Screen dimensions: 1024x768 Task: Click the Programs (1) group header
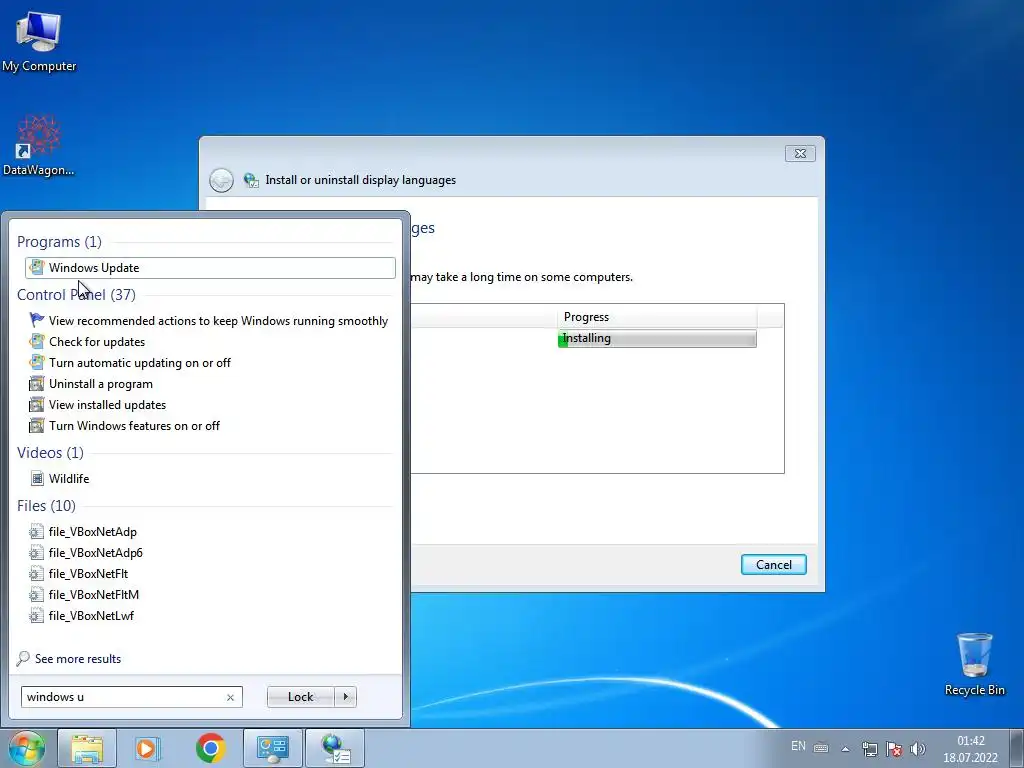coord(59,242)
